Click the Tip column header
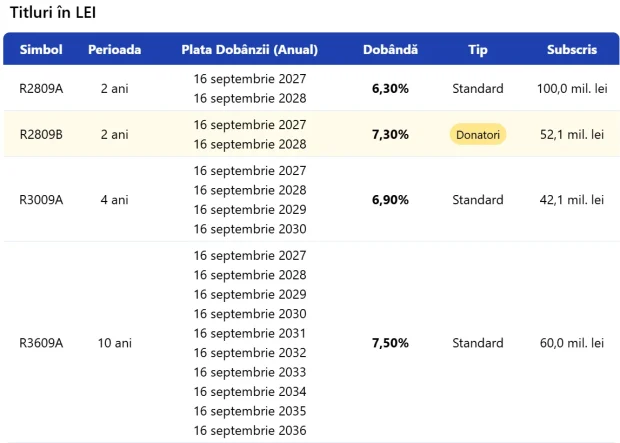The image size is (620, 443). click(x=478, y=50)
